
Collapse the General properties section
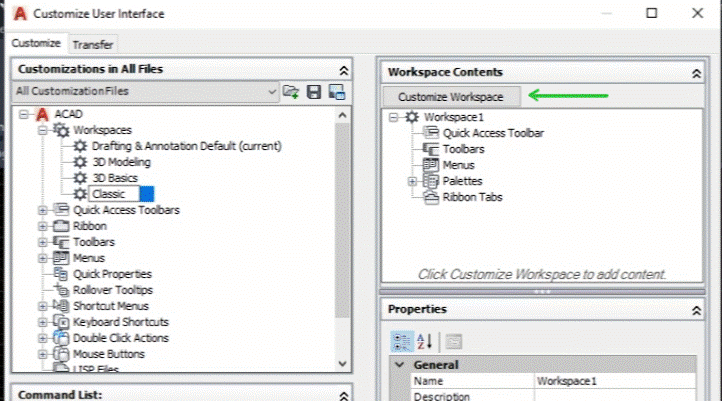pos(399,365)
